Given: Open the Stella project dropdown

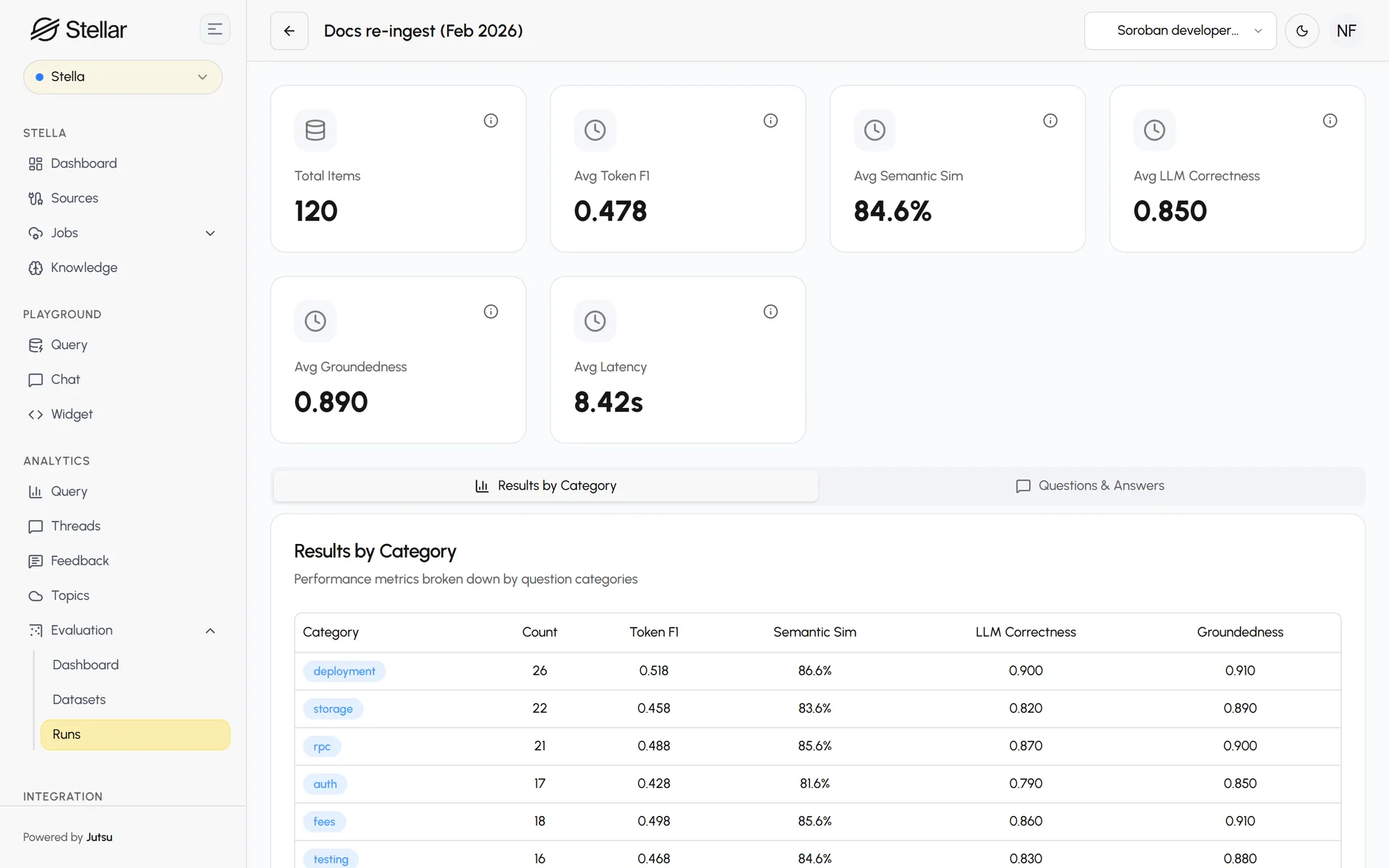Looking at the screenshot, I should (x=123, y=77).
